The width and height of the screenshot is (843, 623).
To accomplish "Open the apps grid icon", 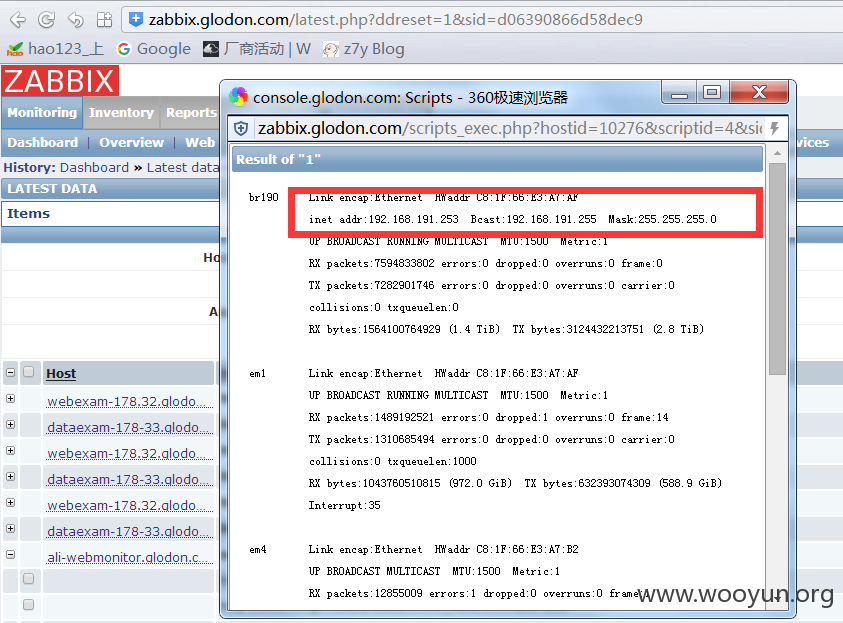I will [x=104, y=20].
